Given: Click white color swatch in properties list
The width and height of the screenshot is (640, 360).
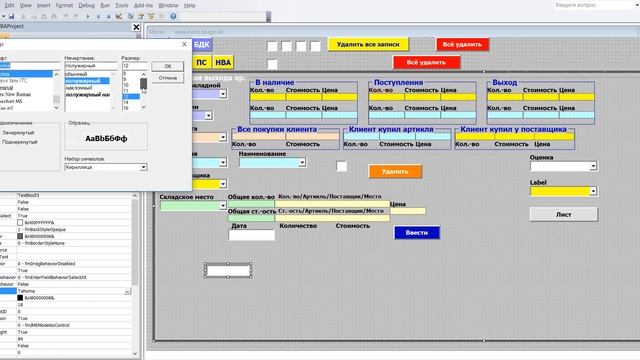Looking at the screenshot, I should [x=20, y=223].
